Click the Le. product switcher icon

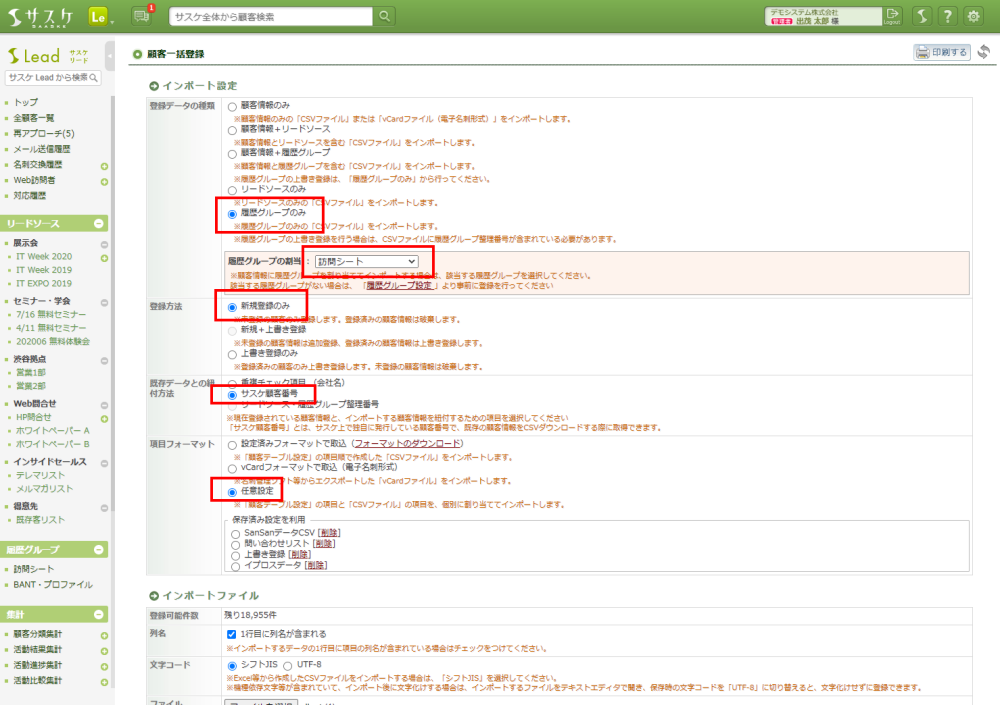click(x=99, y=16)
